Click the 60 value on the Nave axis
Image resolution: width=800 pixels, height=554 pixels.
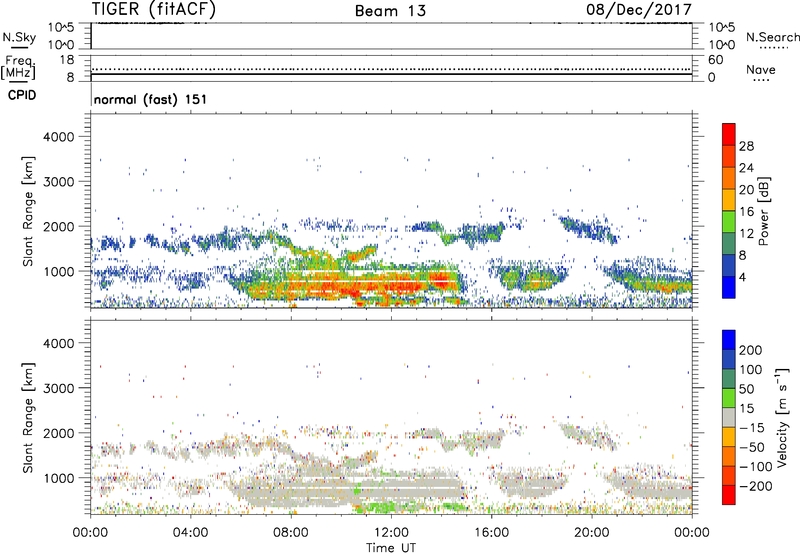(x=715, y=60)
